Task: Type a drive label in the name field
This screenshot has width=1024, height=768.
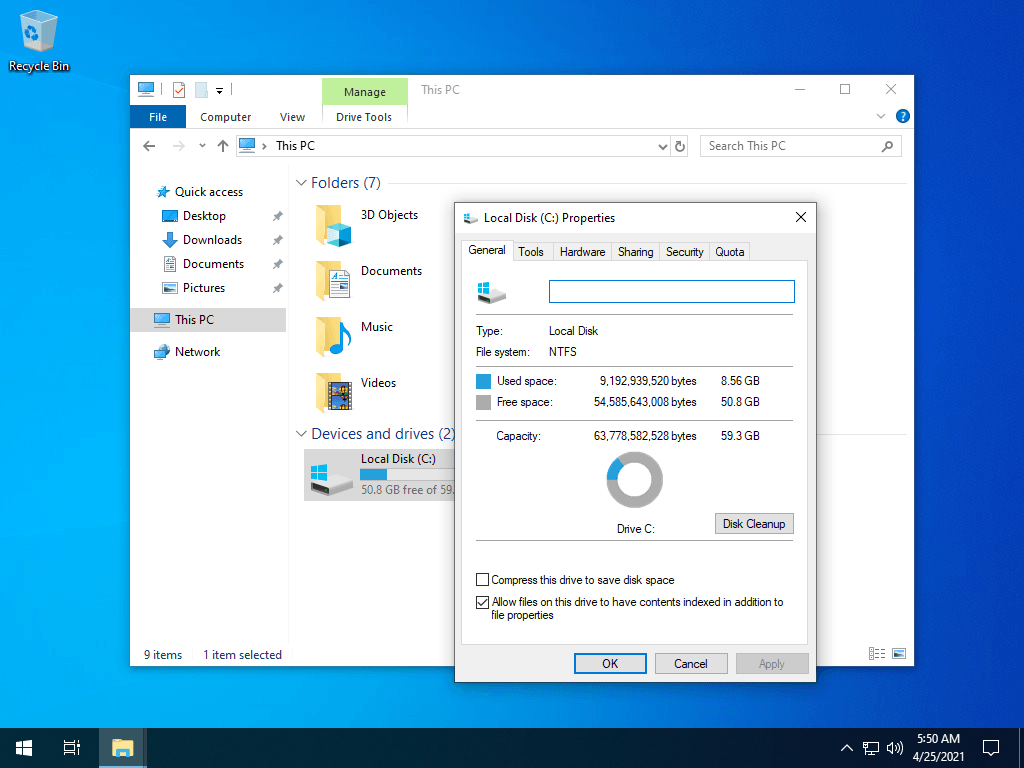Action: tap(671, 291)
